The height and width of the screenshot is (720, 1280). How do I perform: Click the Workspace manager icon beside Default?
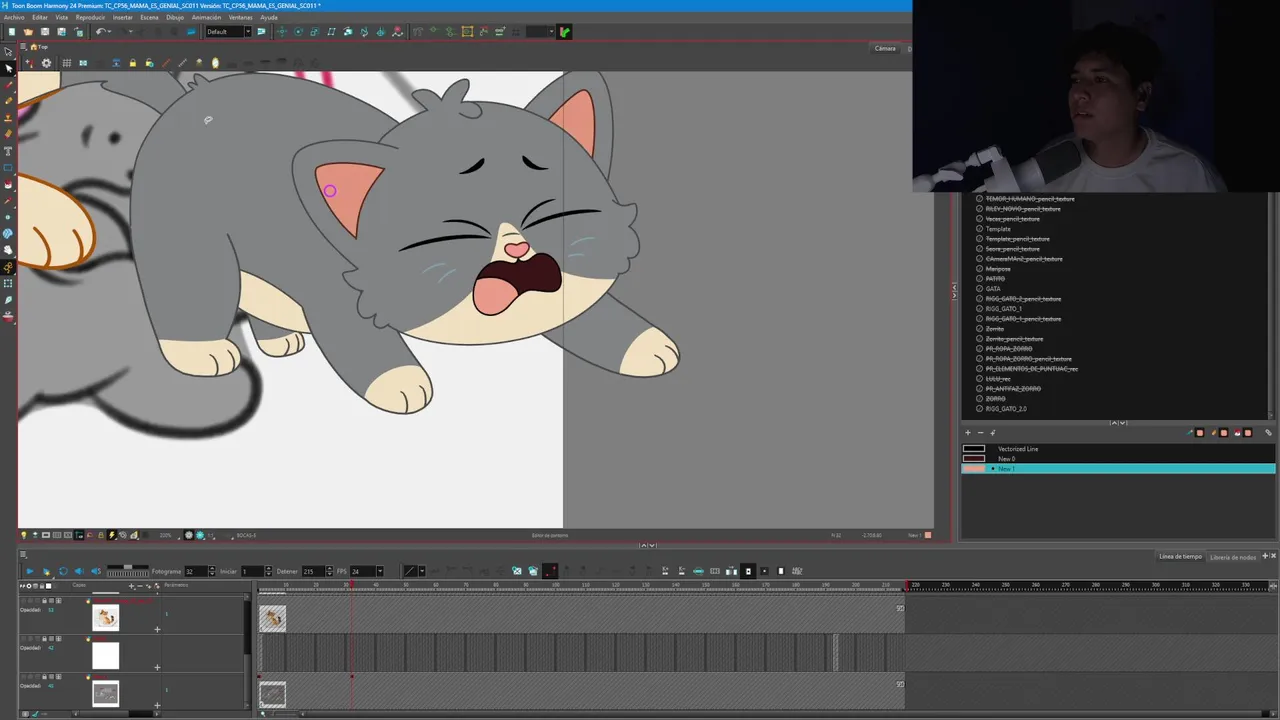261,32
